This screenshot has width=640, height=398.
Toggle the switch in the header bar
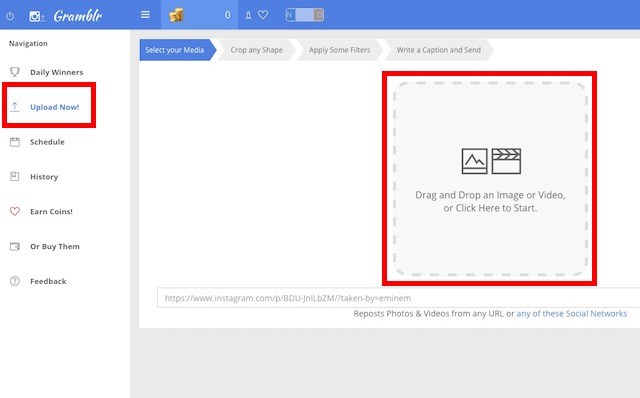tap(304, 15)
